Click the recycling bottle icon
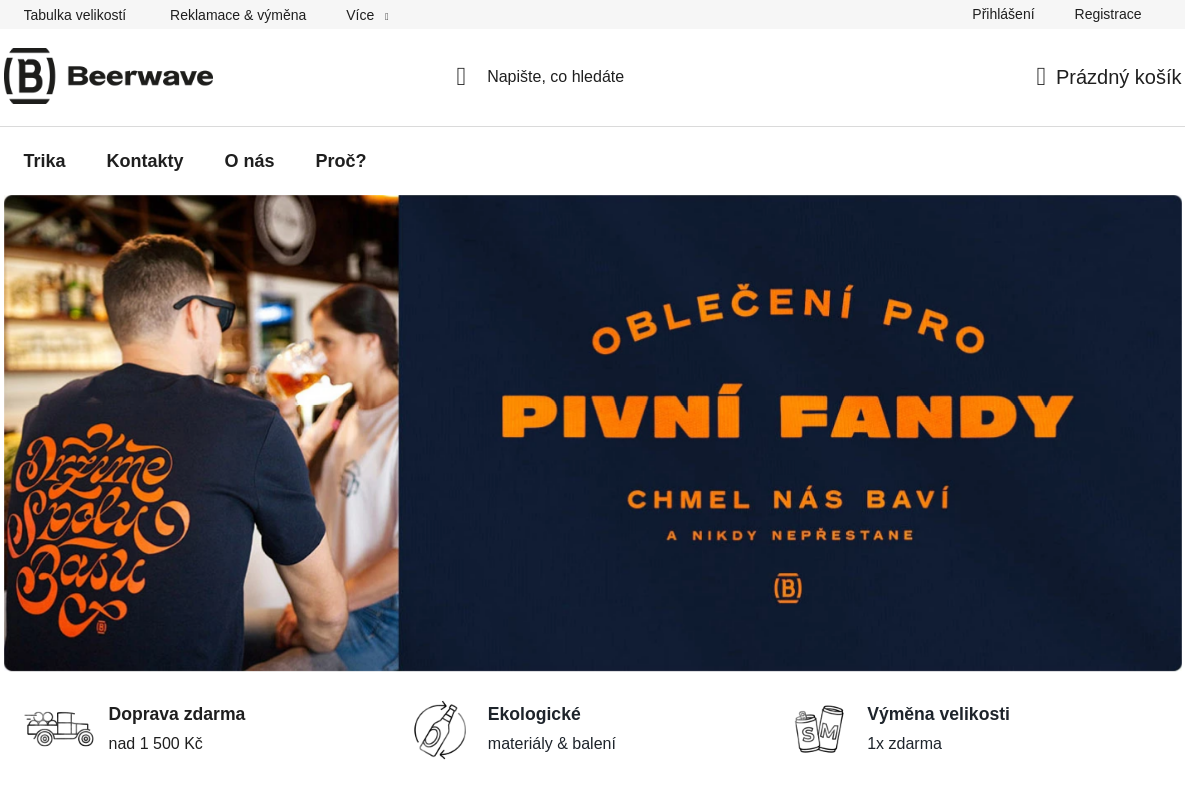Image resolution: width=1200 pixels, height=800 pixels. tap(440, 729)
